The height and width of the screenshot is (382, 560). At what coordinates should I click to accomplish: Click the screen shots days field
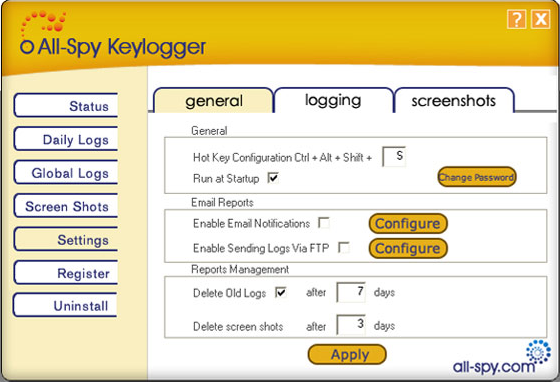(x=351, y=325)
